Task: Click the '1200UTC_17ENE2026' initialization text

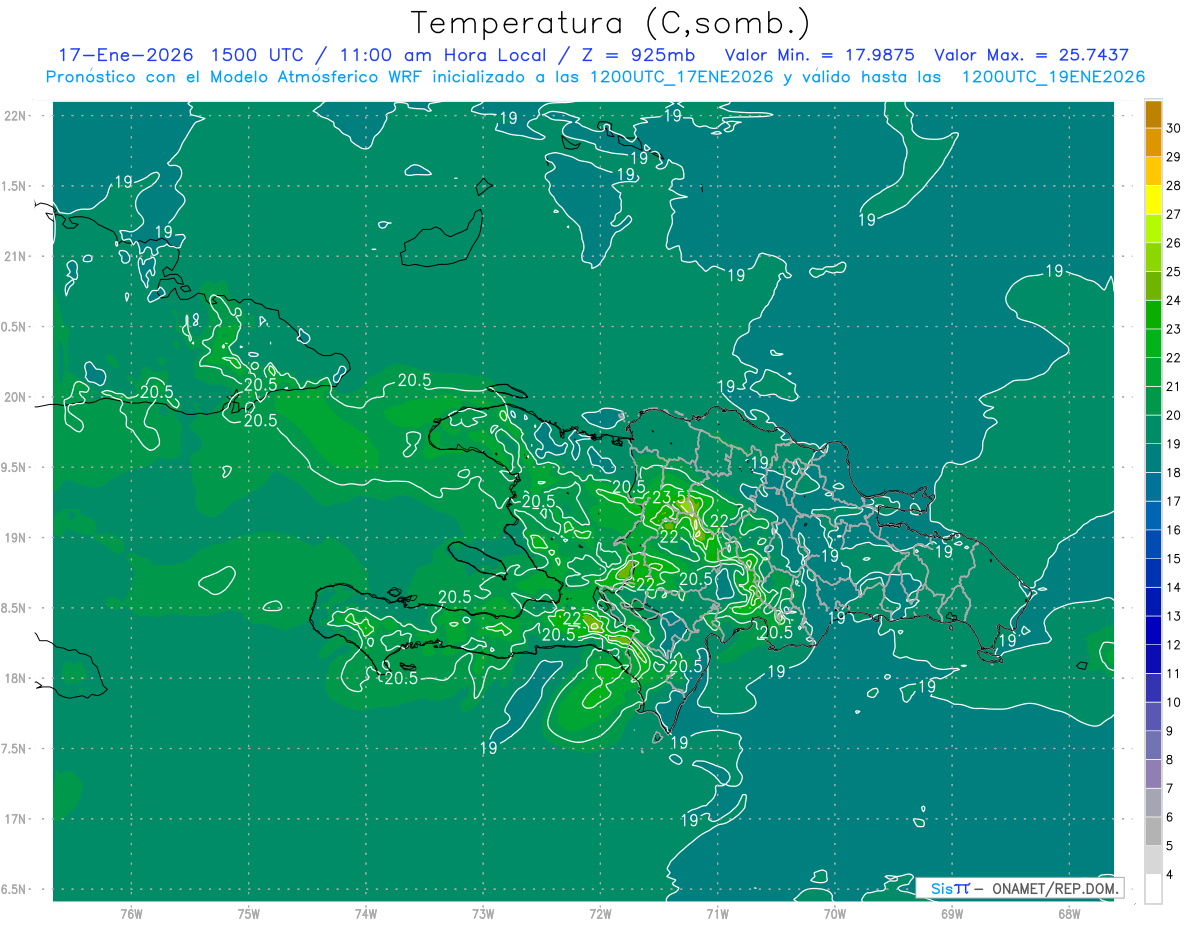Action: 678,77
